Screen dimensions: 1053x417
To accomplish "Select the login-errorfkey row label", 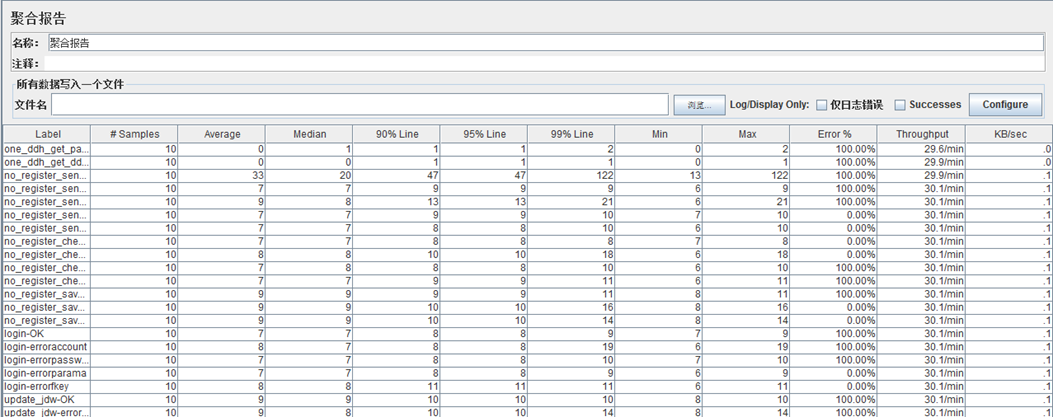I will pyautogui.click(x=47, y=387).
